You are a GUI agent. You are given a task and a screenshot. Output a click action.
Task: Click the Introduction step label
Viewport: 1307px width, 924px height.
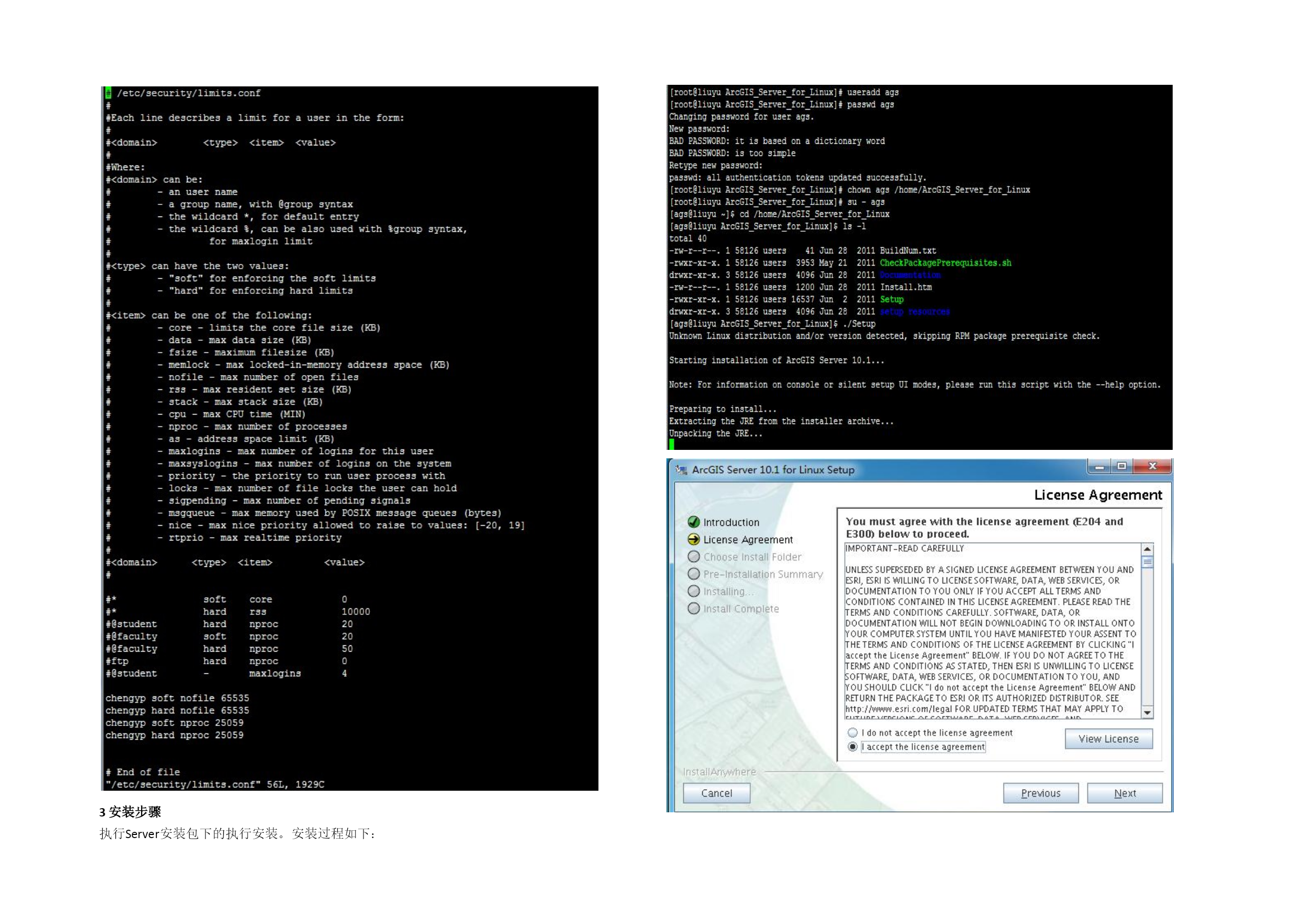tap(731, 523)
